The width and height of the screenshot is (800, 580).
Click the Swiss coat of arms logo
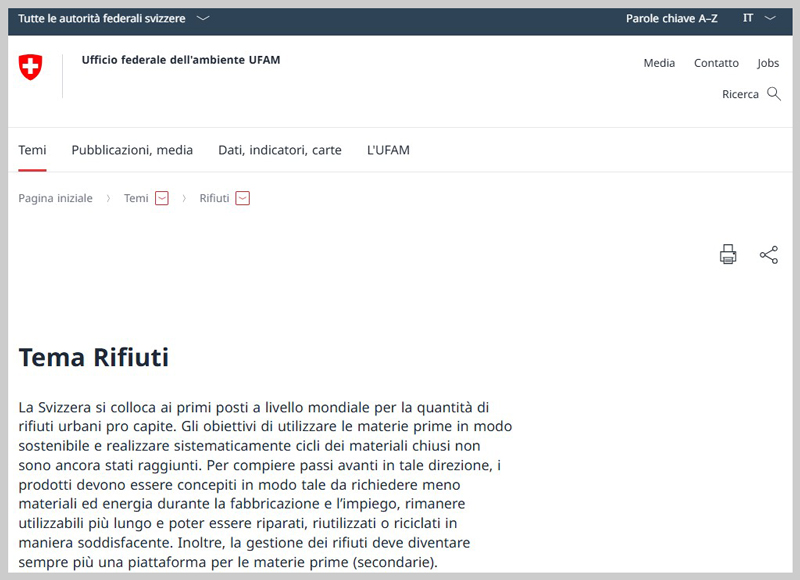point(30,68)
